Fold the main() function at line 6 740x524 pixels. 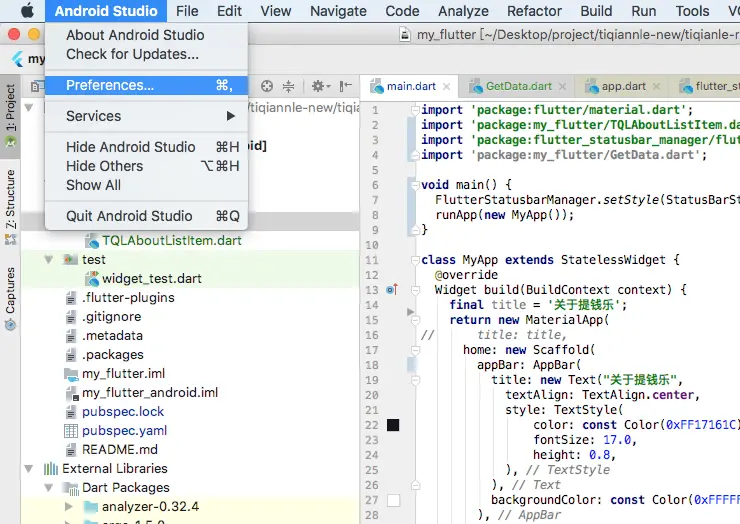415,186
